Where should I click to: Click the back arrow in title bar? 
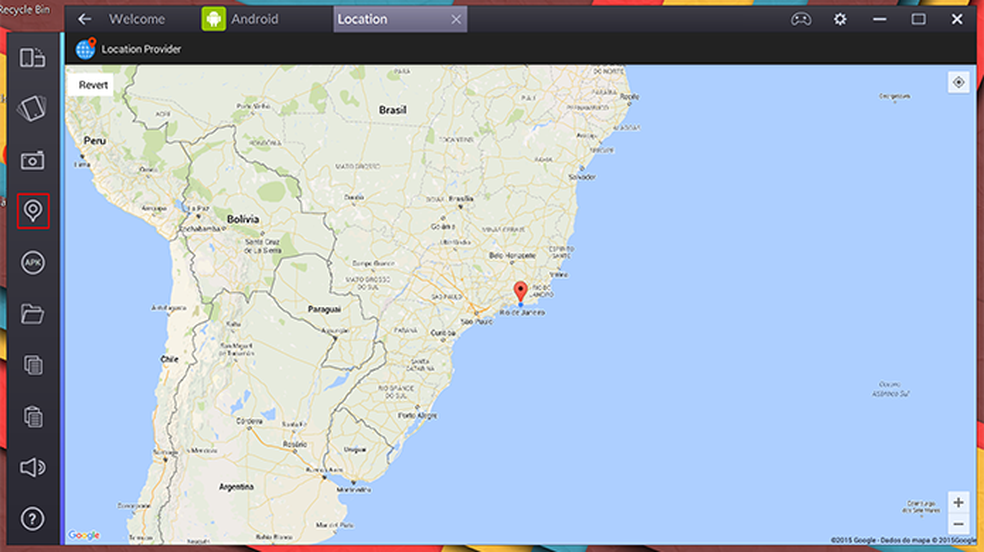[x=85, y=19]
